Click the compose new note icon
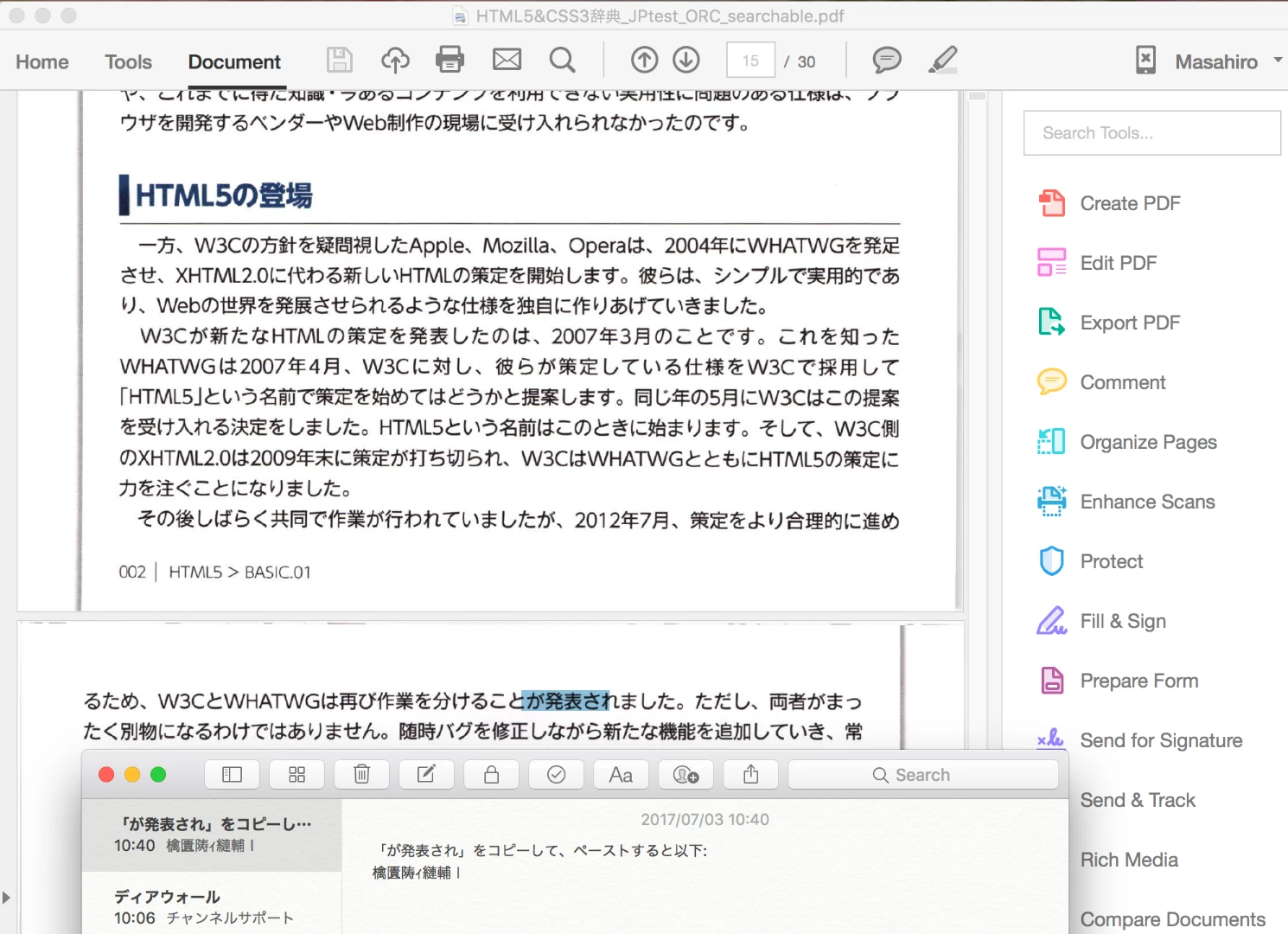The height and width of the screenshot is (934, 1288). [x=426, y=775]
